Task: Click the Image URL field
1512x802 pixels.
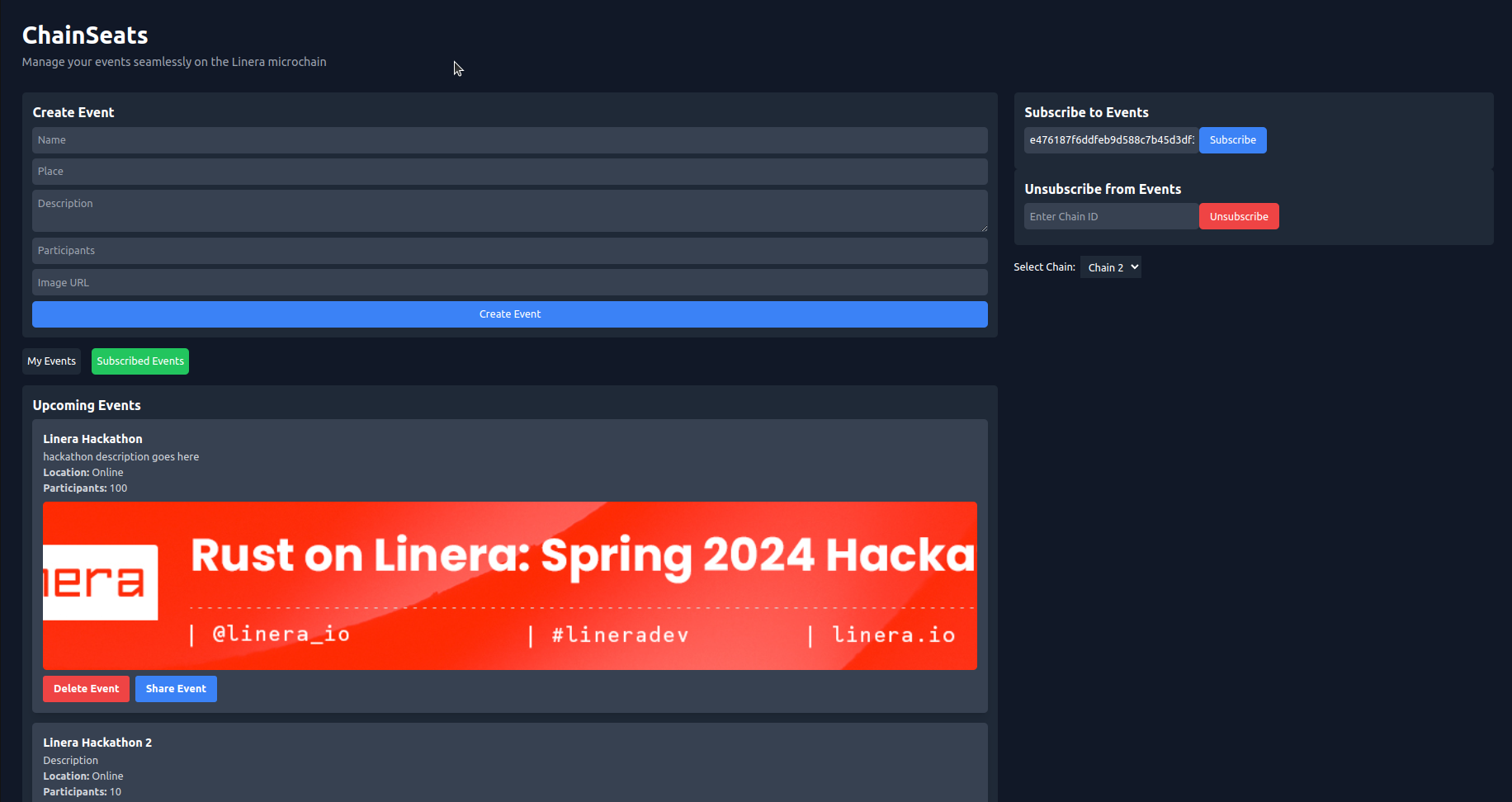Action: (x=510, y=282)
